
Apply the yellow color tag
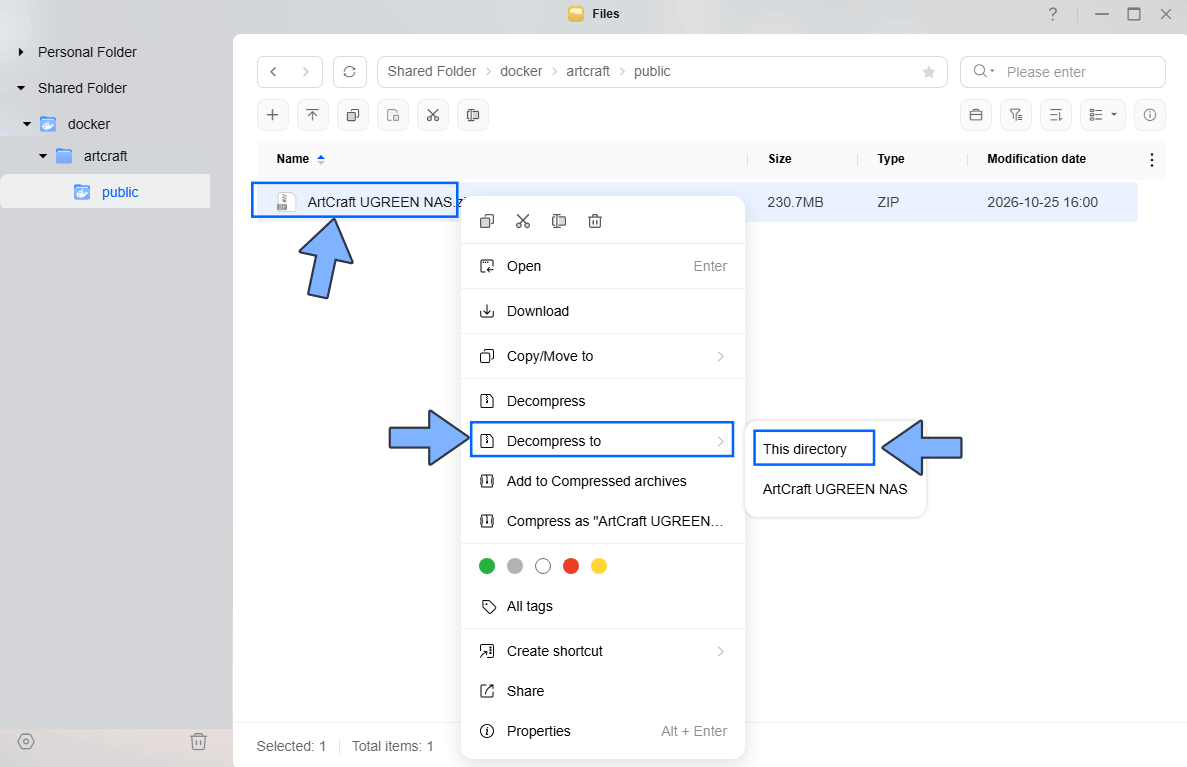[x=599, y=566]
